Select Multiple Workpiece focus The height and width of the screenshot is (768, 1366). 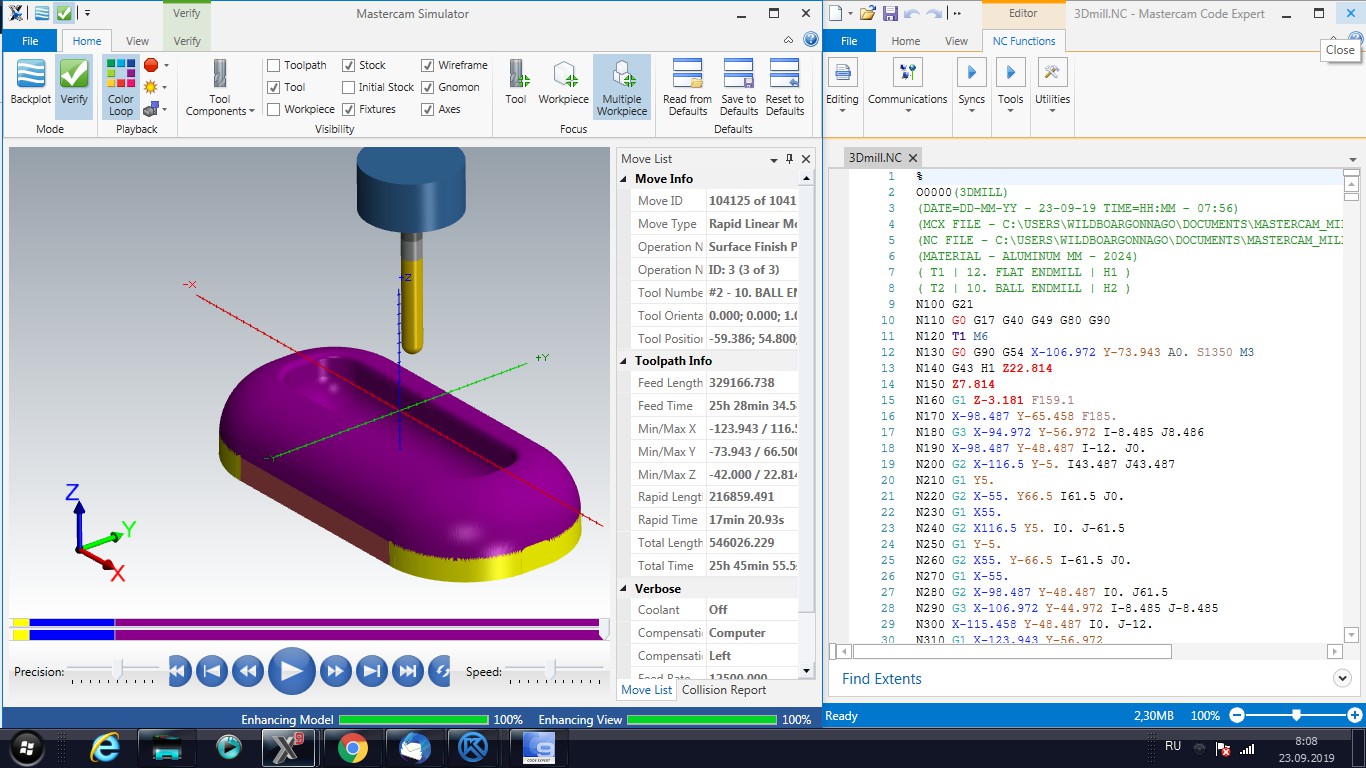point(622,87)
